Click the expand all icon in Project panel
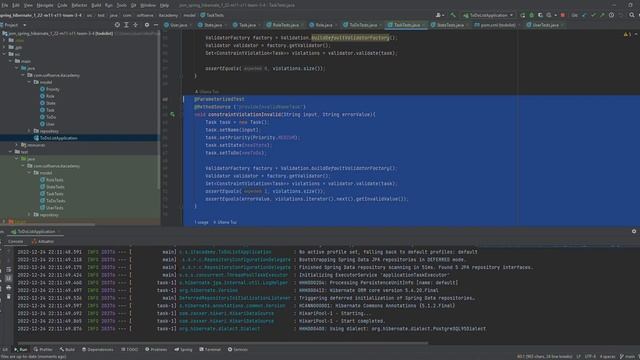 [x=127, y=25]
